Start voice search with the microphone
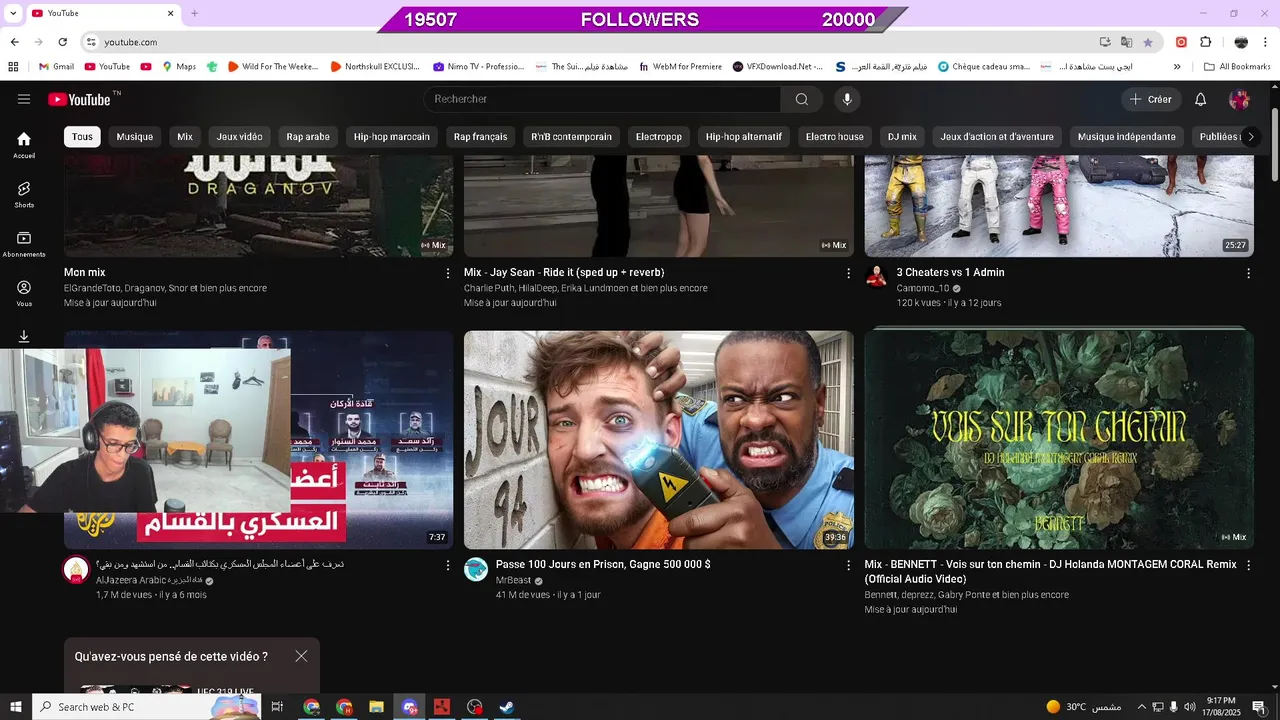This screenshot has width=1280, height=720. tap(847, 99)
